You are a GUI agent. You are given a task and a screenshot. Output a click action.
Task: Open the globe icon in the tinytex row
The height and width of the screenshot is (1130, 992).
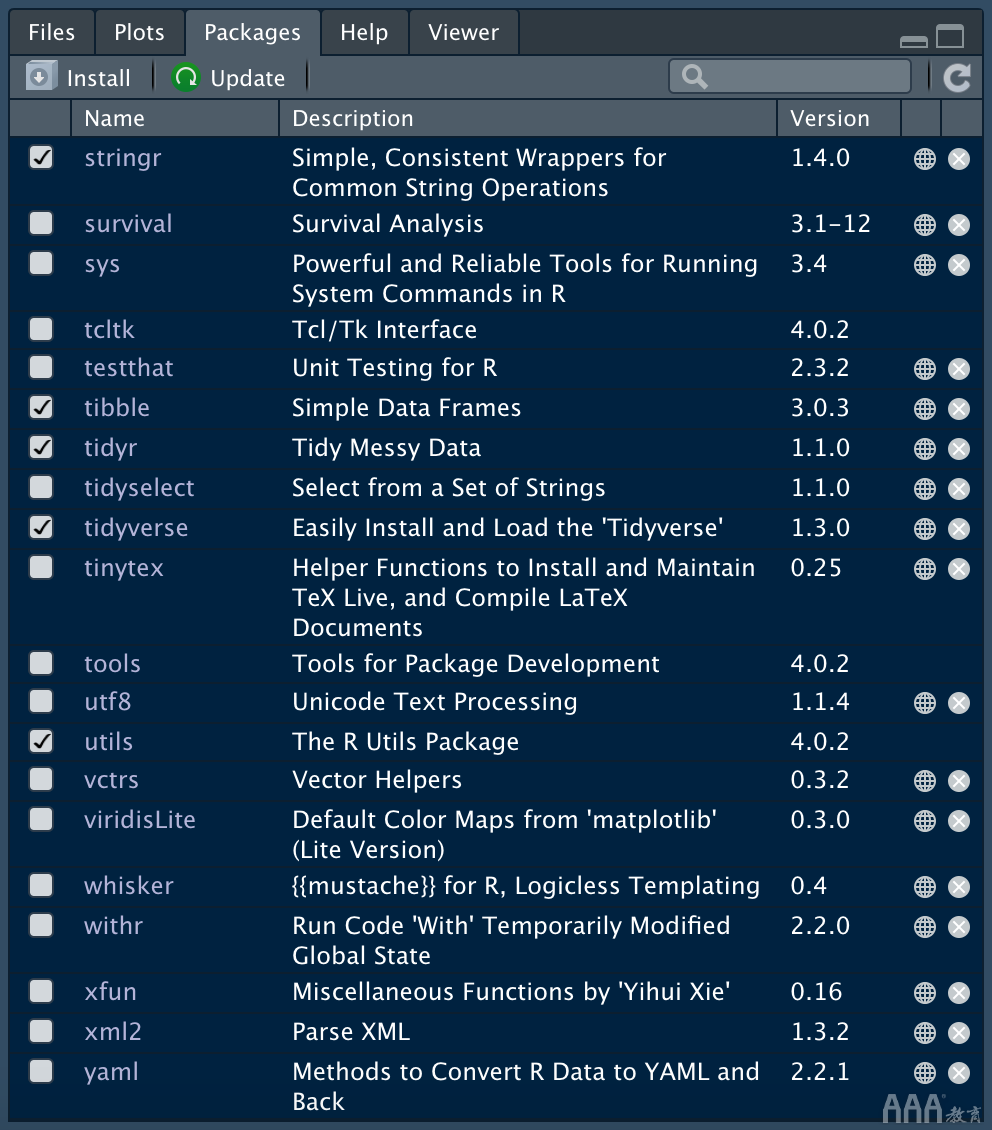tap(924, 569)
